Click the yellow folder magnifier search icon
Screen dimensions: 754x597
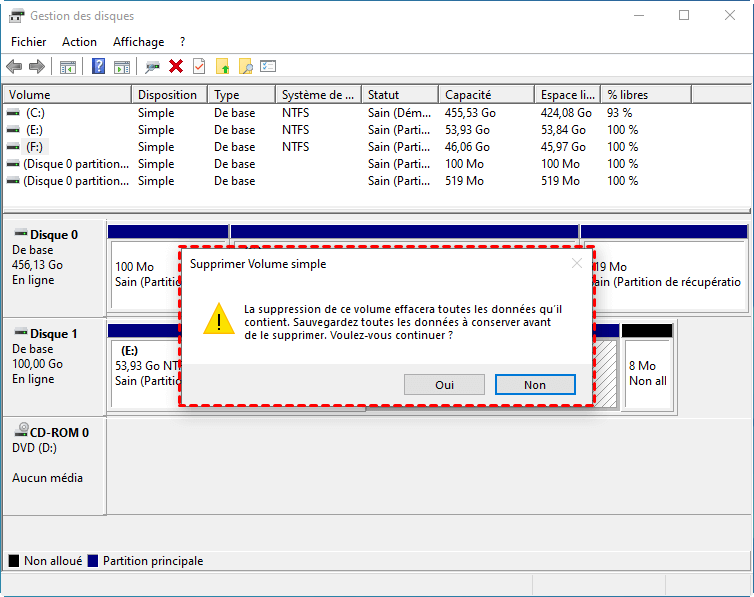pos(245,66)
